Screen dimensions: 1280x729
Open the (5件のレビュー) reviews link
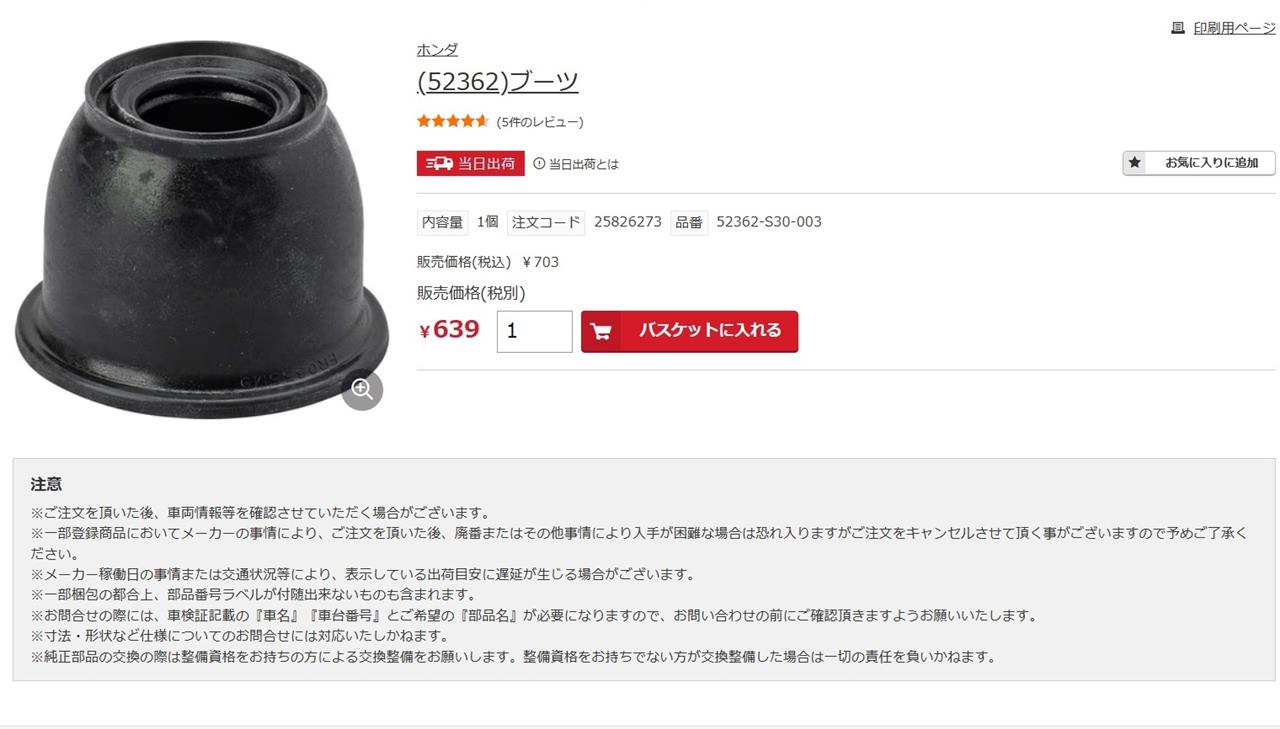[540, 122]
